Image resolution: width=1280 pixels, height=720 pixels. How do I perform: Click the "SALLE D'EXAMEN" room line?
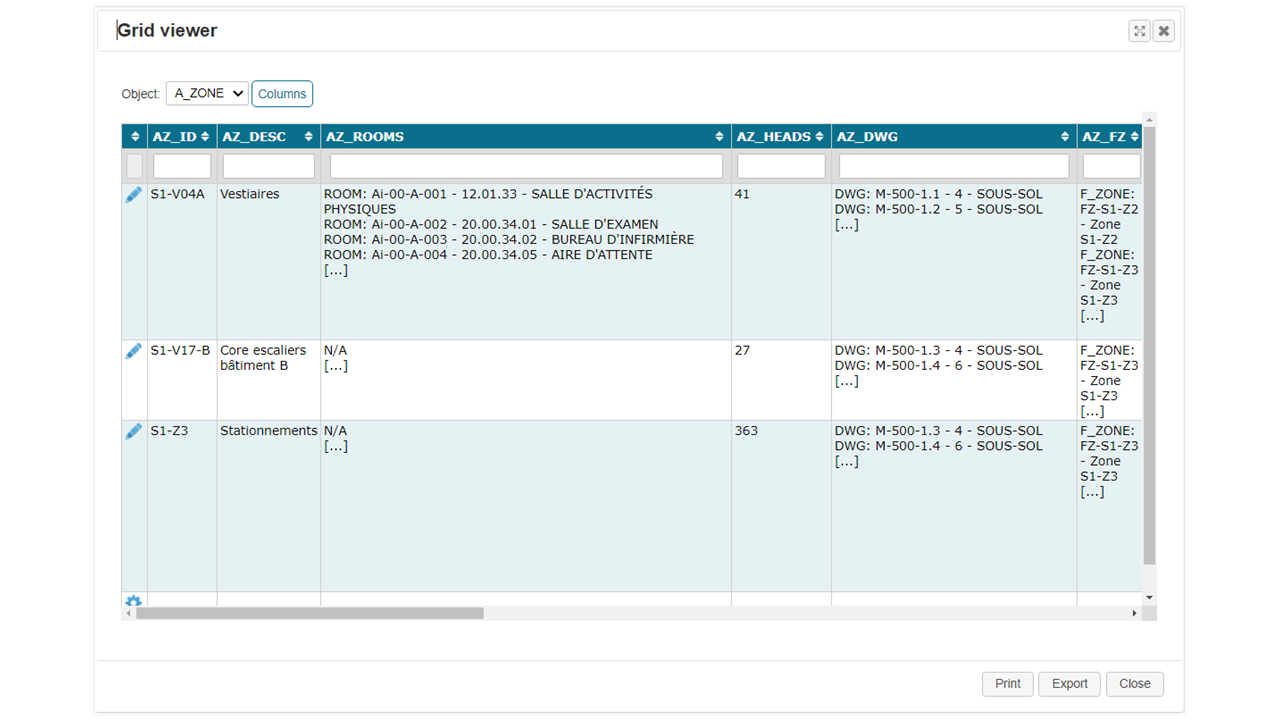(491, 224)
